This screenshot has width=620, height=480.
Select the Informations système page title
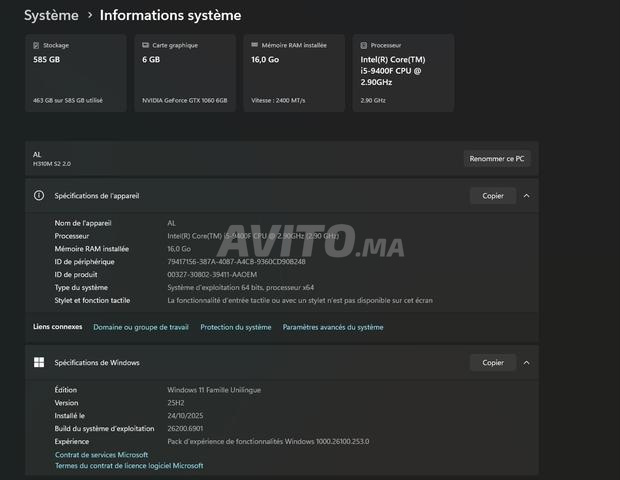[x=170, y=16]
